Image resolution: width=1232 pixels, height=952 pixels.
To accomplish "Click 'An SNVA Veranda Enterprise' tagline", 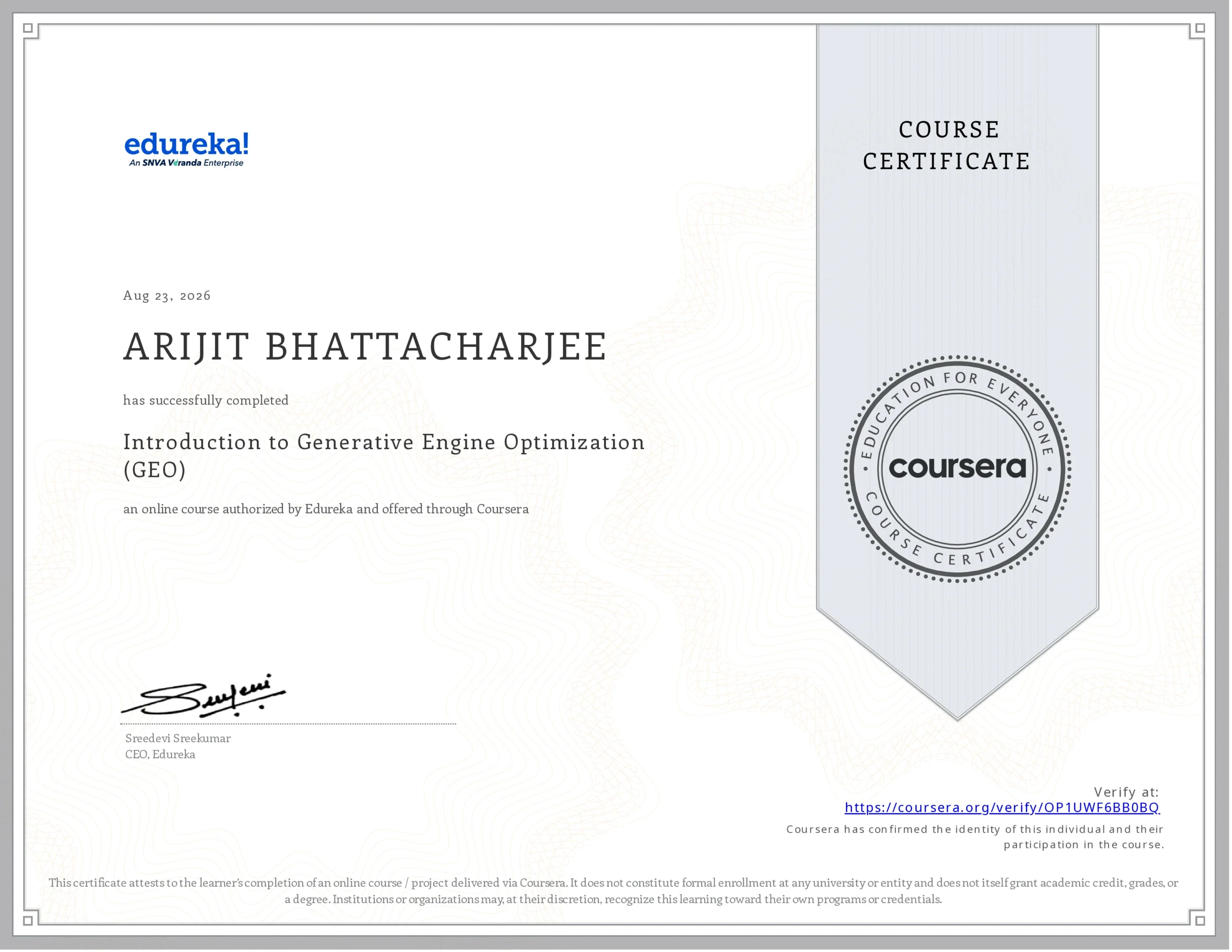I will click(x=186, y=163).
